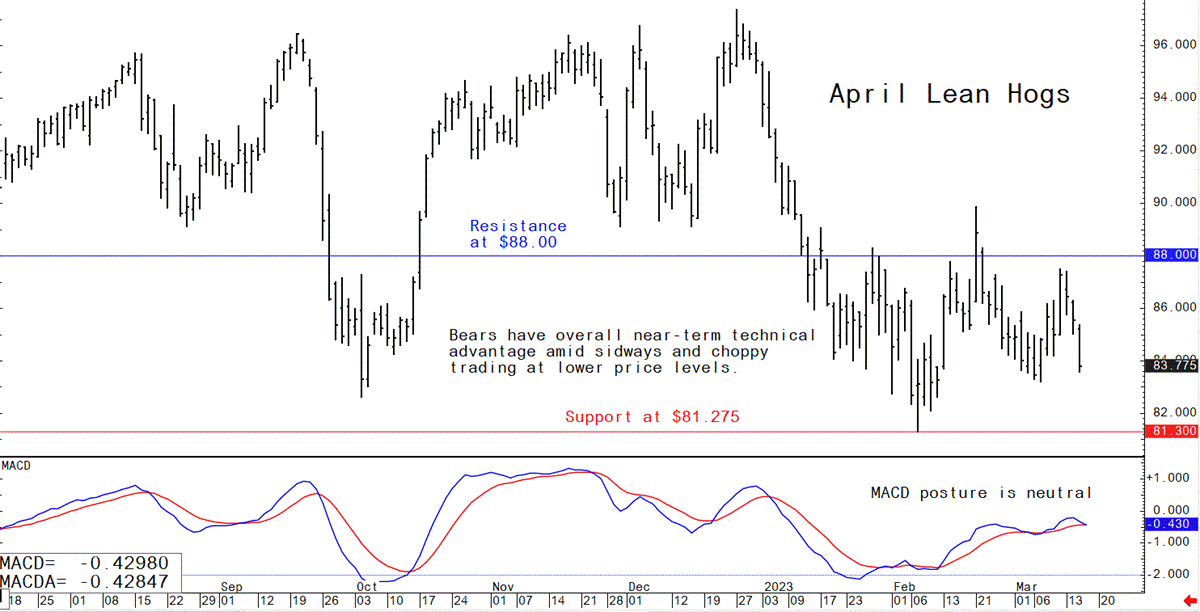The width and height of the screenshot is (1200, 612).
Task: Click the red arrow in bottom-right corner
Action: (x=1188, y=599)
